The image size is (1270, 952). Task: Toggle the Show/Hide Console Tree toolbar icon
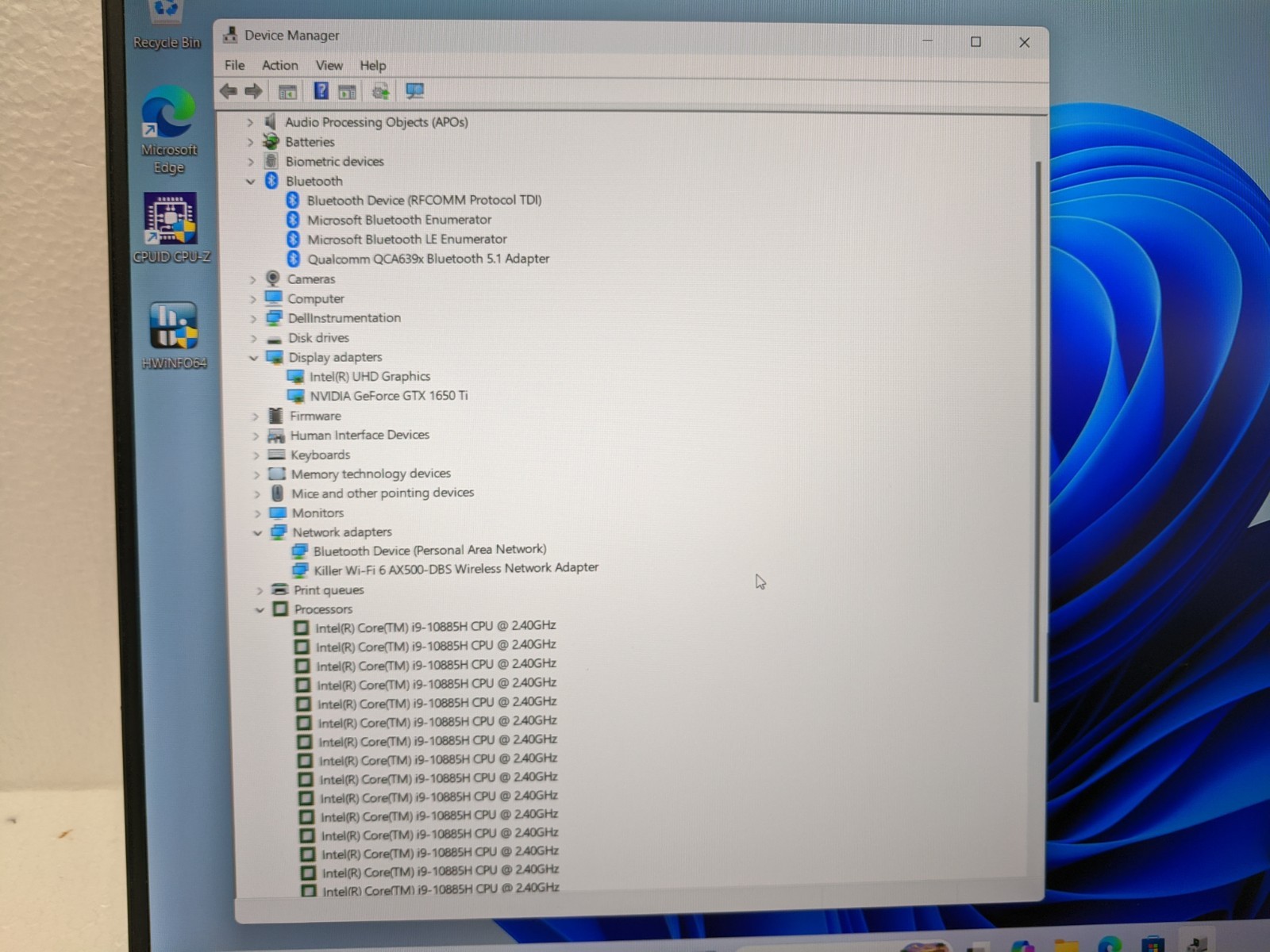pos(287,92)
